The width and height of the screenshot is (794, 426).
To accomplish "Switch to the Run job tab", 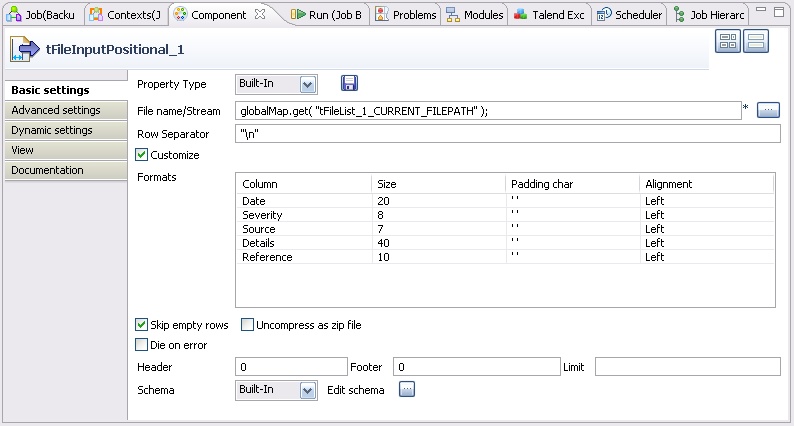I will click(x=327, y=15).
